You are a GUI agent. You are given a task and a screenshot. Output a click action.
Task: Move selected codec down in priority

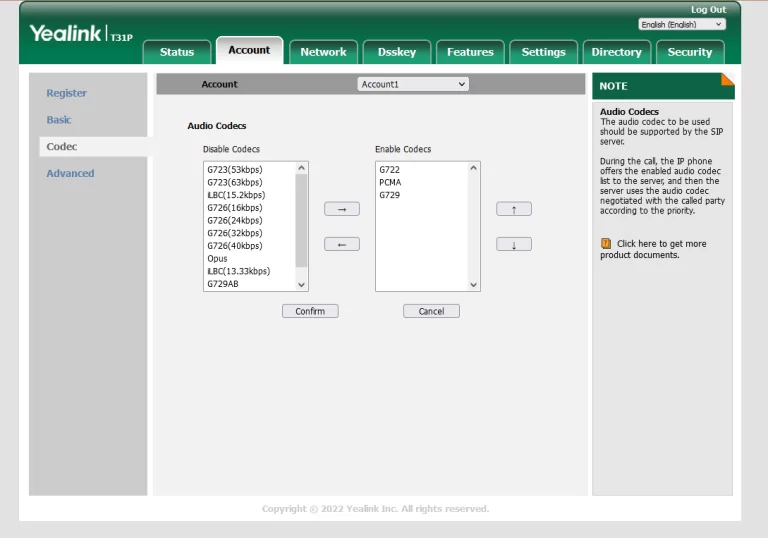(514, 244)
